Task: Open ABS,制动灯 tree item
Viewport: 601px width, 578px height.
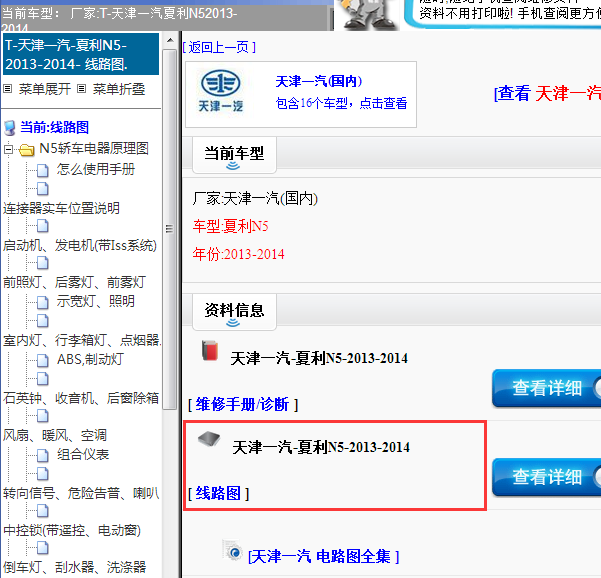Action: [90, 359]
